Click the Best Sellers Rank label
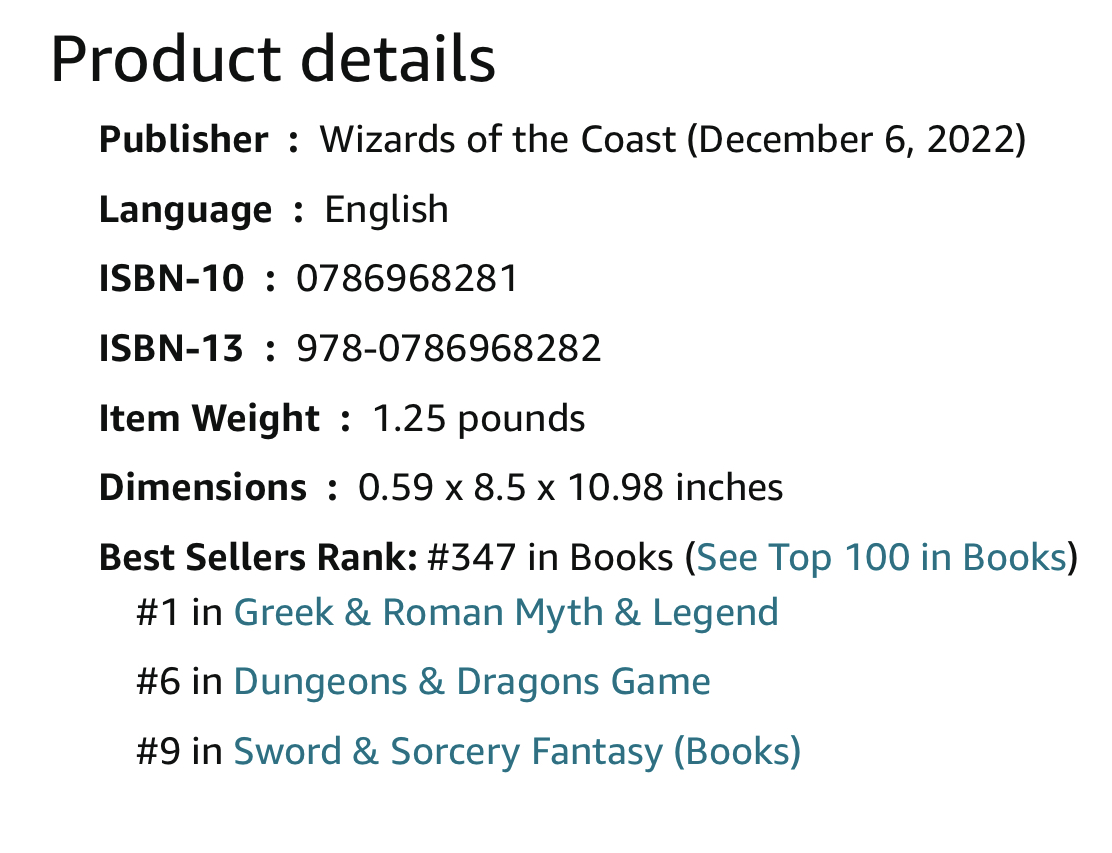 (257, 557)
